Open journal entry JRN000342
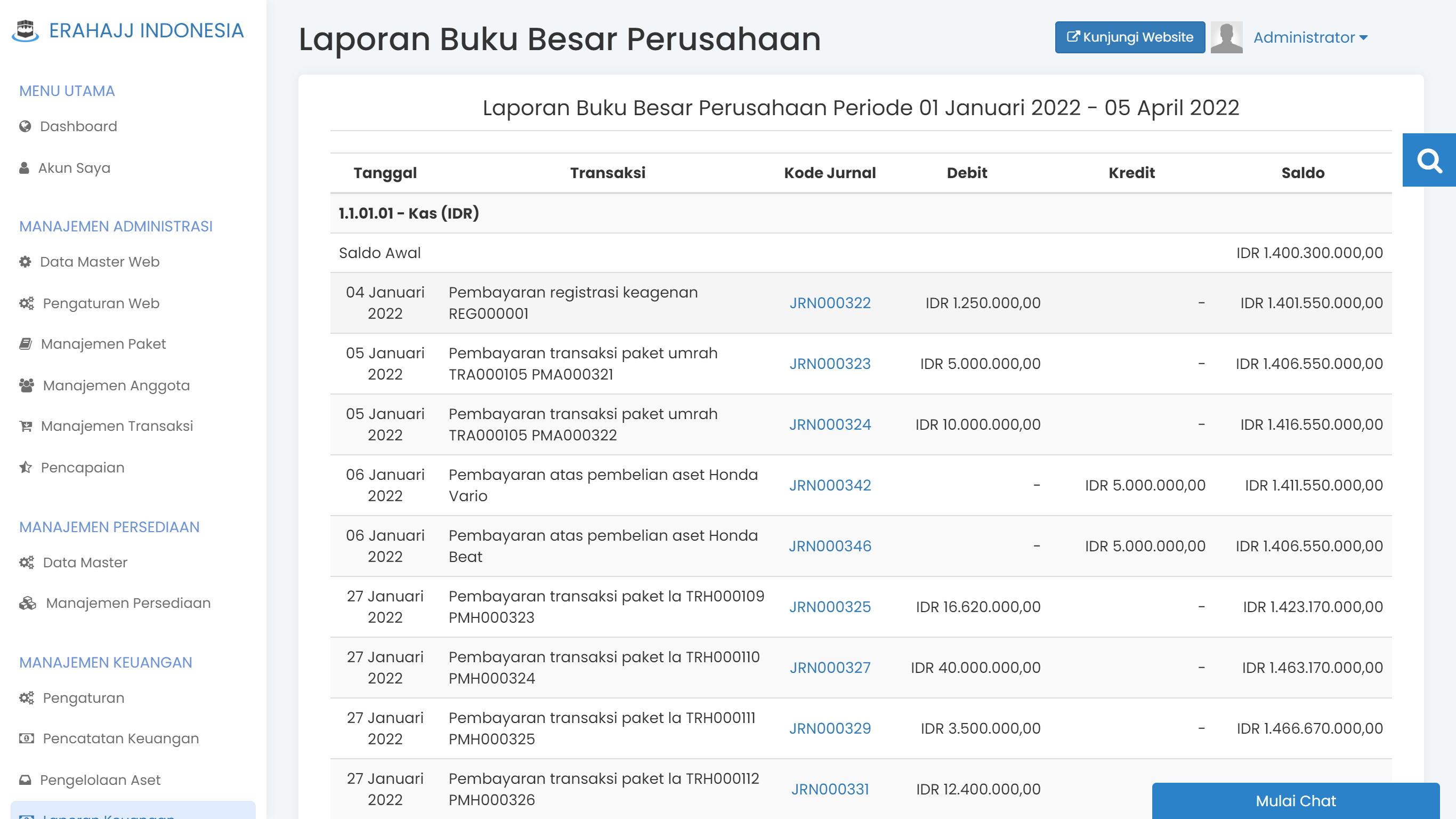This screenshot has height=819, width=1456. [830, 485]
